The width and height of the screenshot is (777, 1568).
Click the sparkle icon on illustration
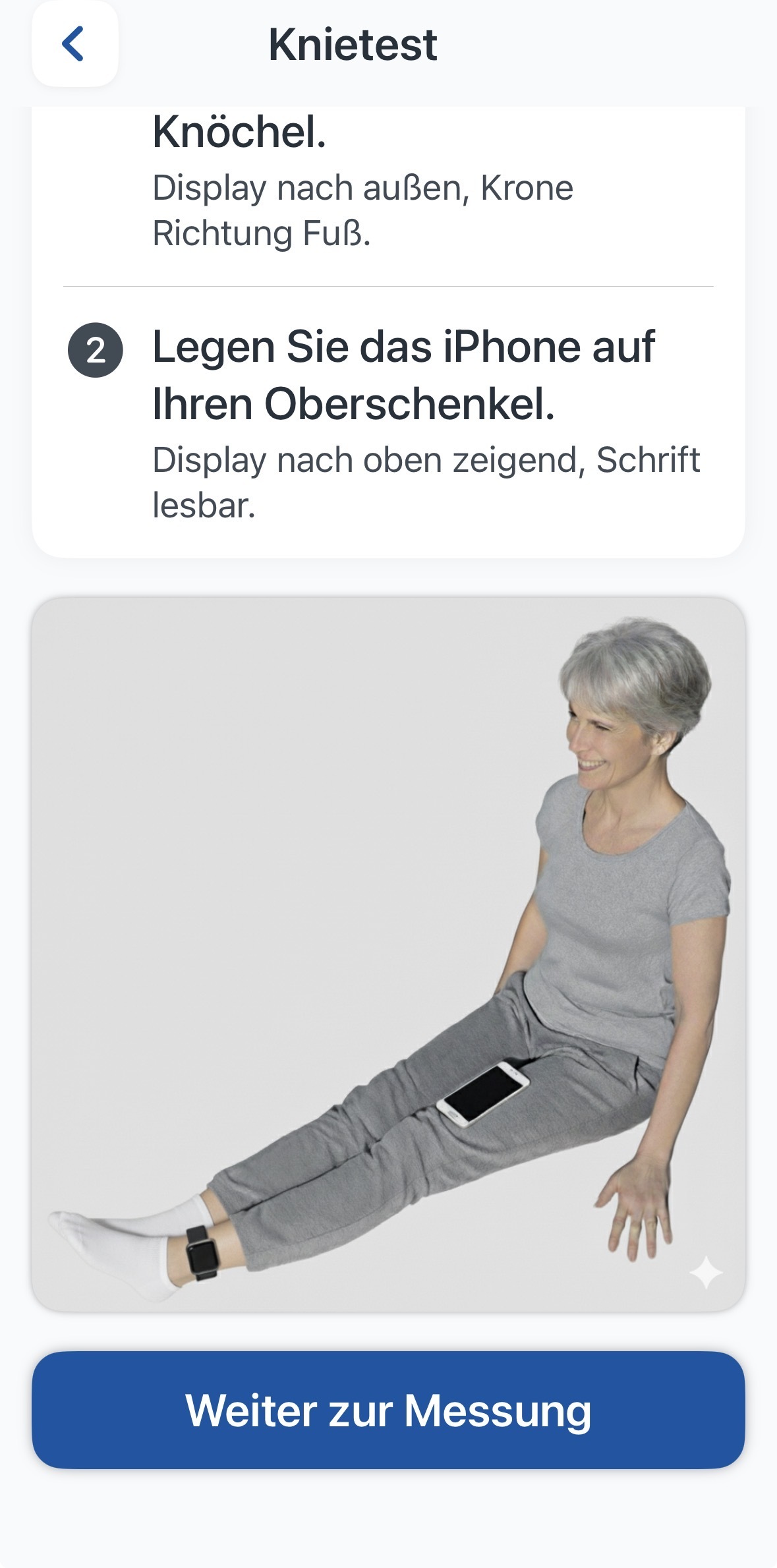[x=705, y=1272]
